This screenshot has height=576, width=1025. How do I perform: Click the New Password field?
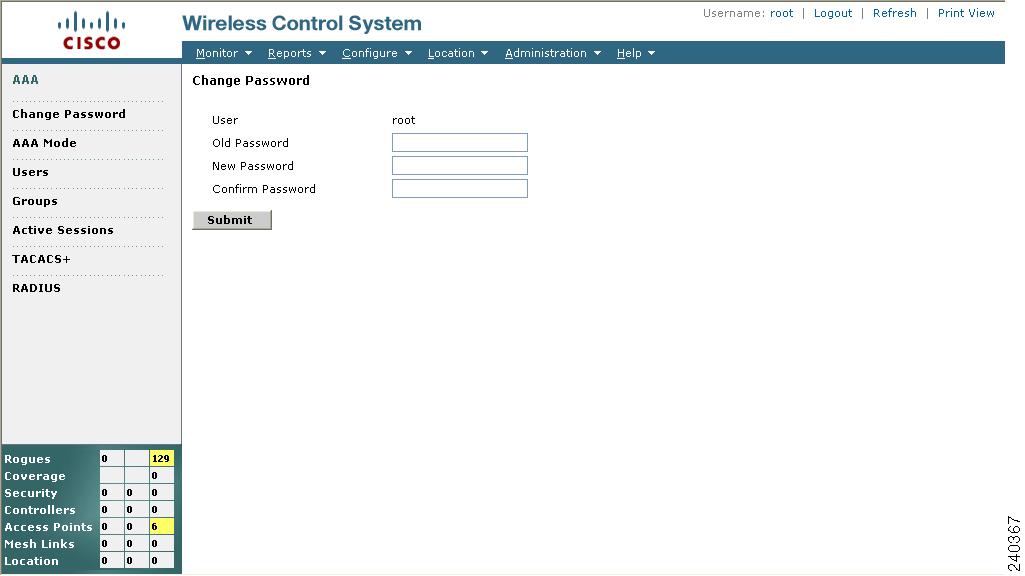[460, 165]
